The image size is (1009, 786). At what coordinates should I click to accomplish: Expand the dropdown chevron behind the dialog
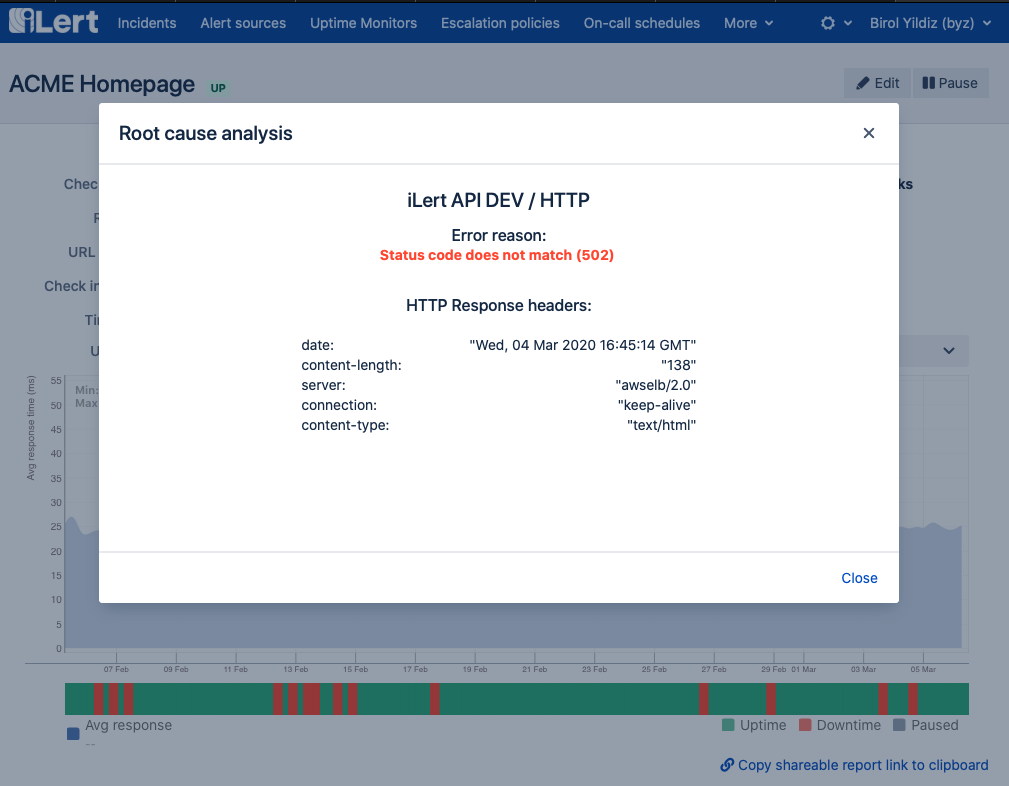[949, 351]
